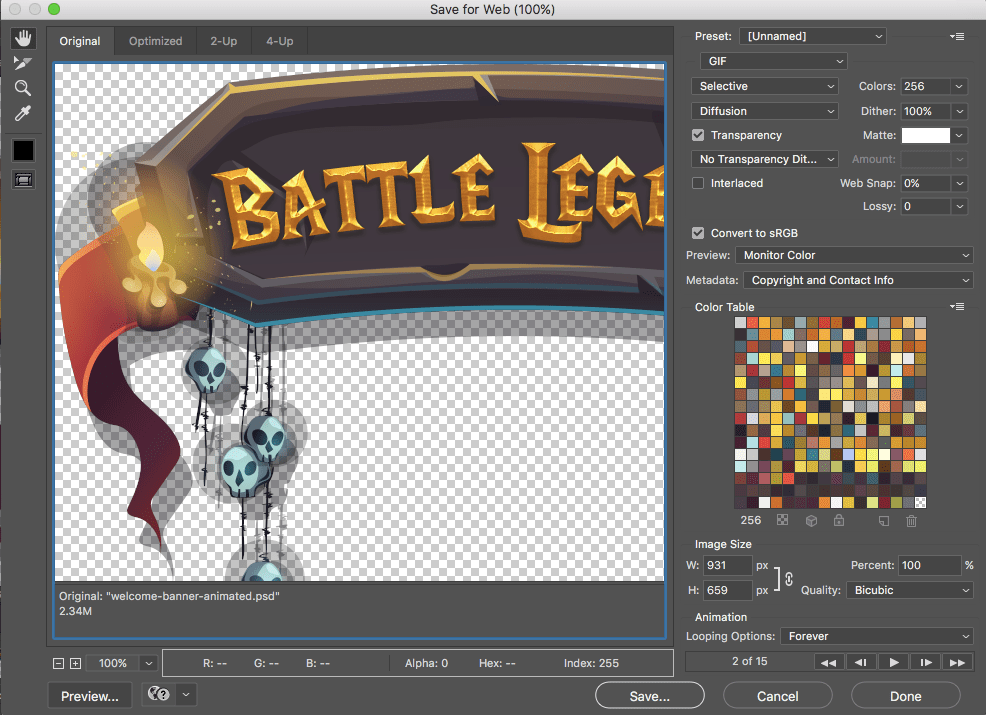Screen dimensions: 986x715
Task: Open the browser selection dropdown arrow
Action: coord(186,694)
